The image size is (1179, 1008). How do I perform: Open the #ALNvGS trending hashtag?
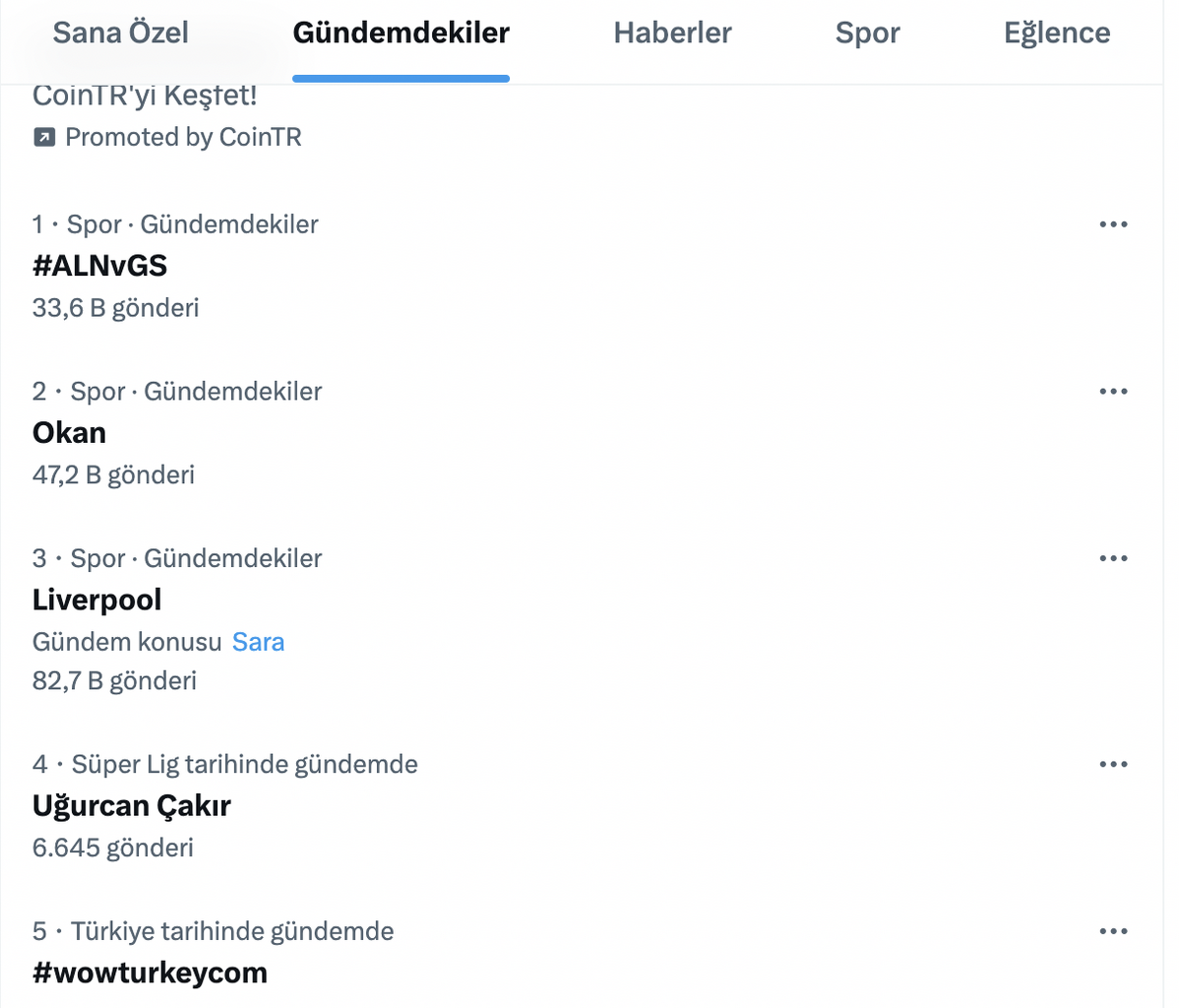tap(99, 266)
